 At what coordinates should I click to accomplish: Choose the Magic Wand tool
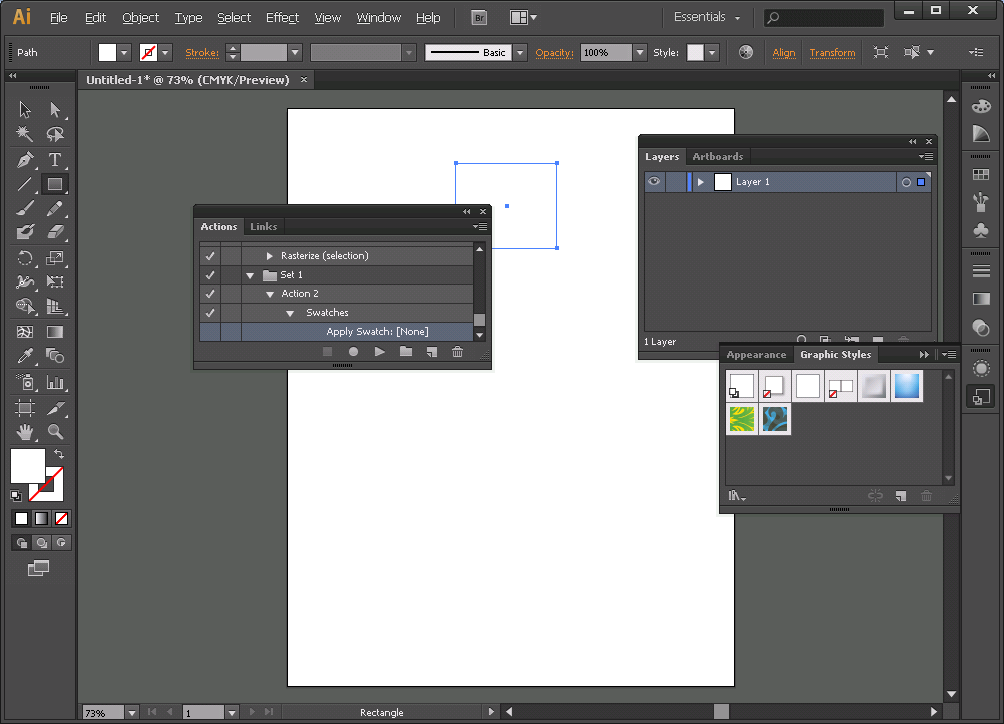[x=25, y=134]
